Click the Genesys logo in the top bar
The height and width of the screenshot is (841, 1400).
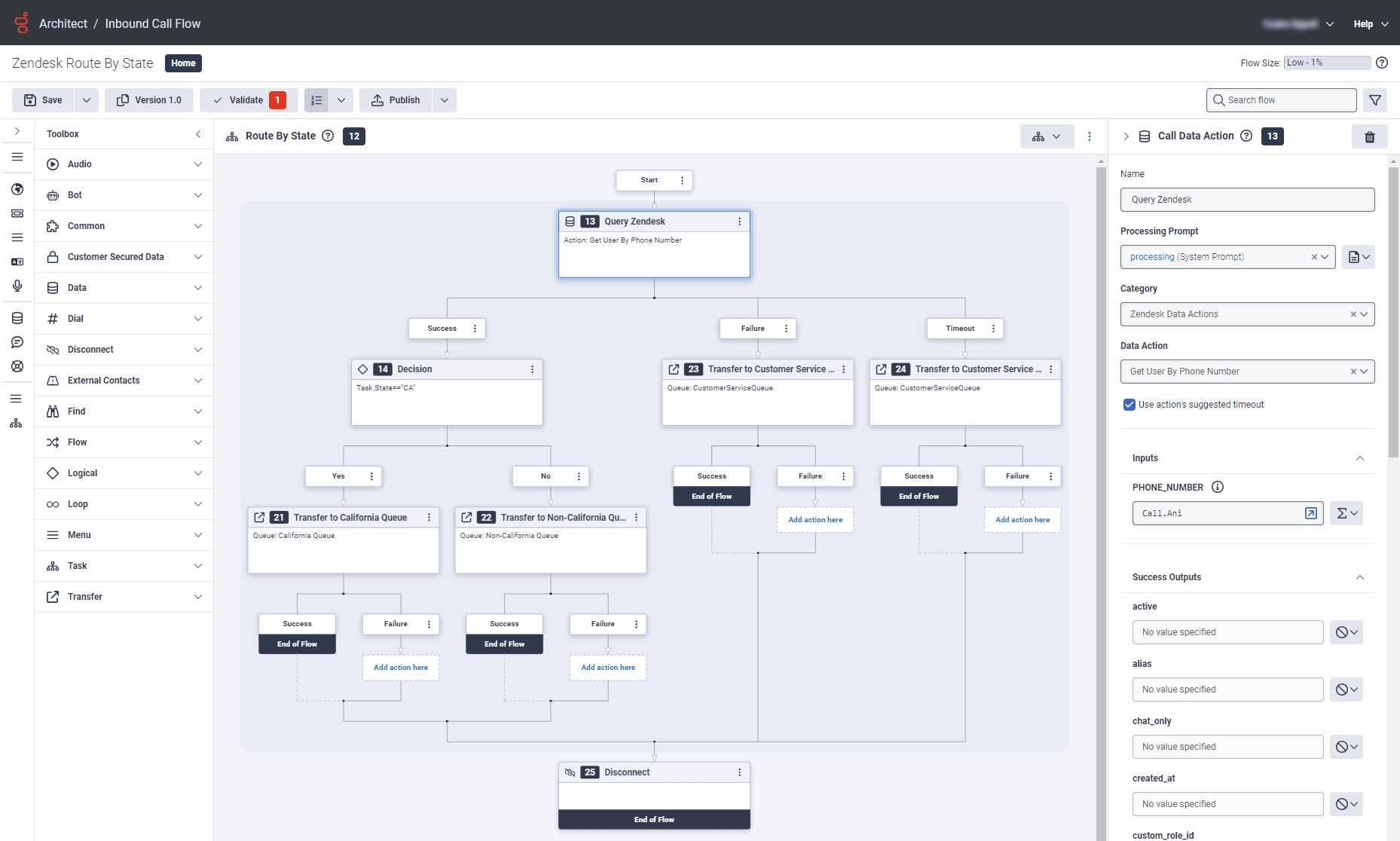click(x=21, y=23)
